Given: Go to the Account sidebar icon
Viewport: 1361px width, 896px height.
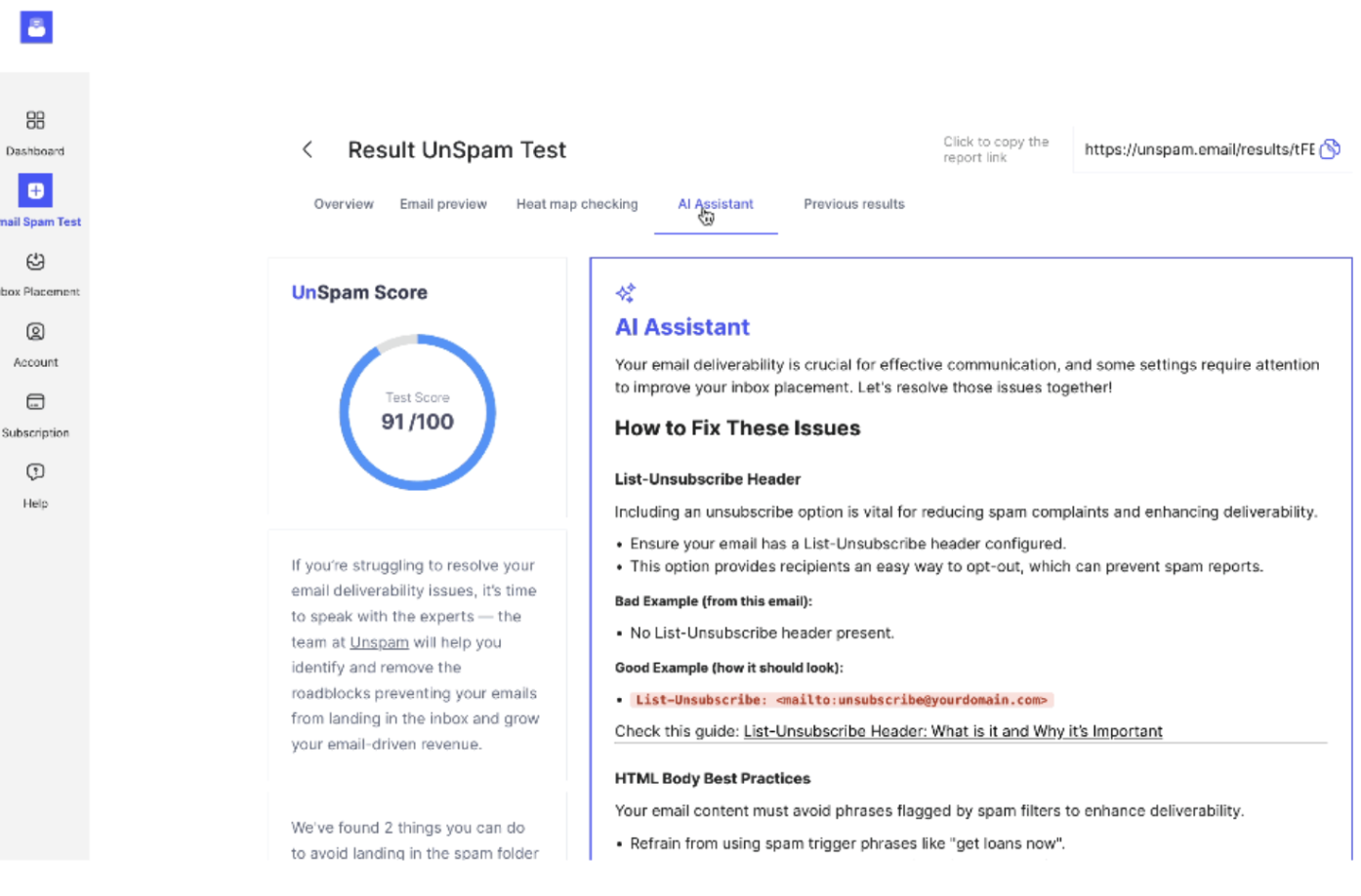Looking at the screenshot, I should click(x=35, y=332).
